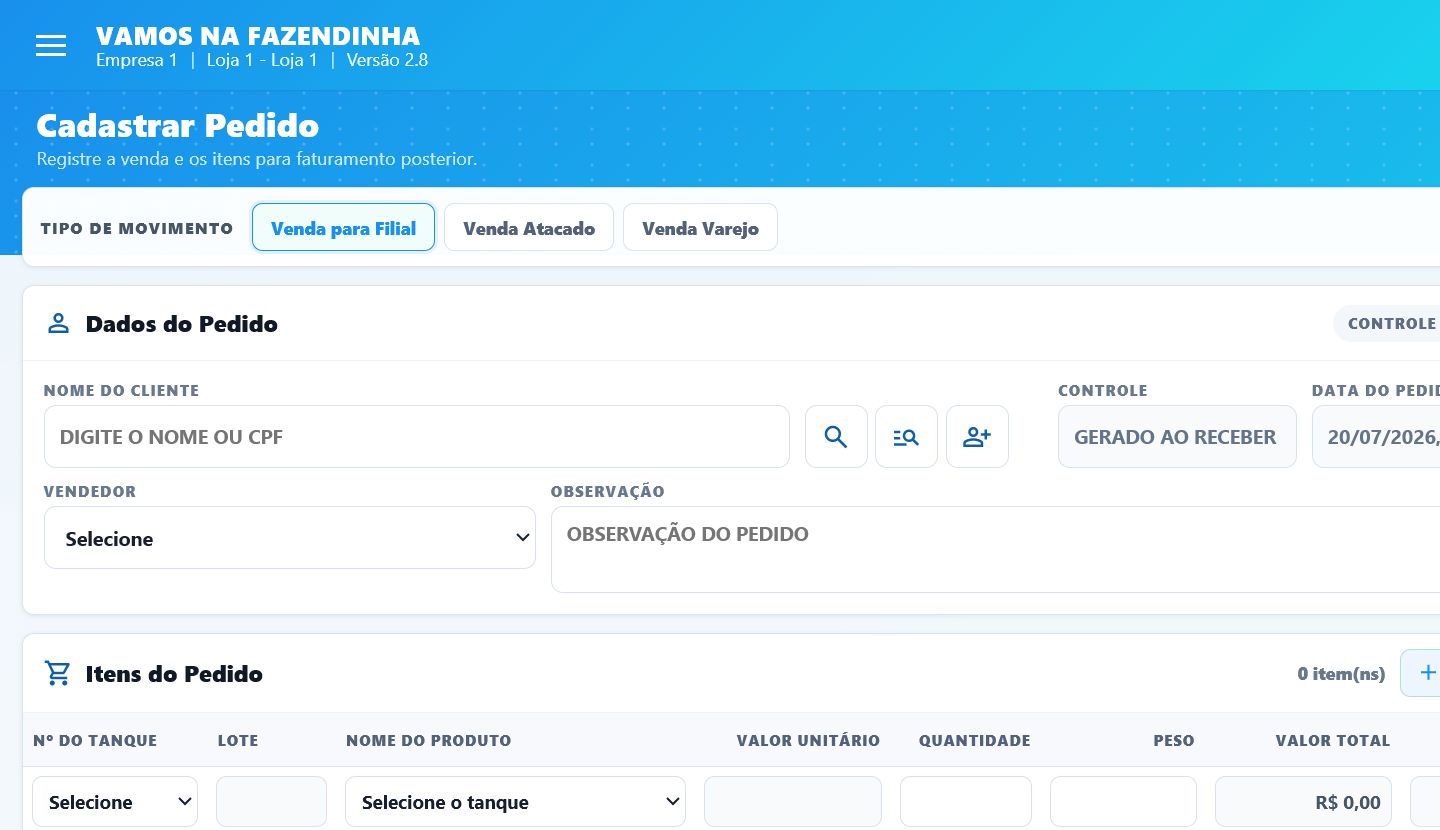Viewport: 1440px width, 830px height.
Task: Click the shopping cart icon
Action: pyautogui.click(x=58, y=674)
